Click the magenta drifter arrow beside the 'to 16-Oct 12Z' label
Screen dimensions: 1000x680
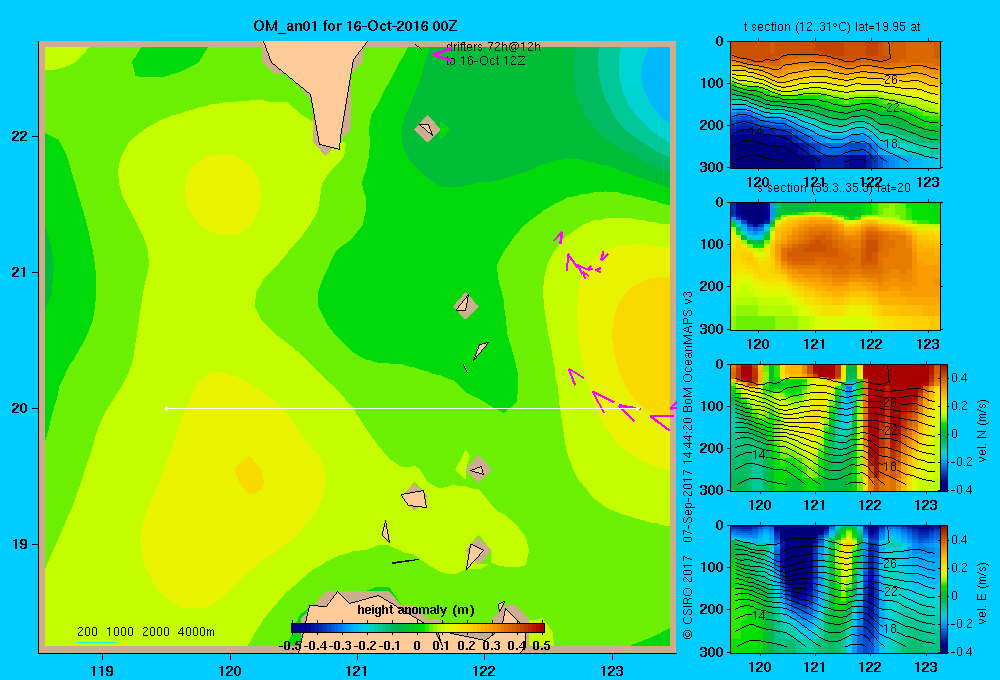[442, 55]
